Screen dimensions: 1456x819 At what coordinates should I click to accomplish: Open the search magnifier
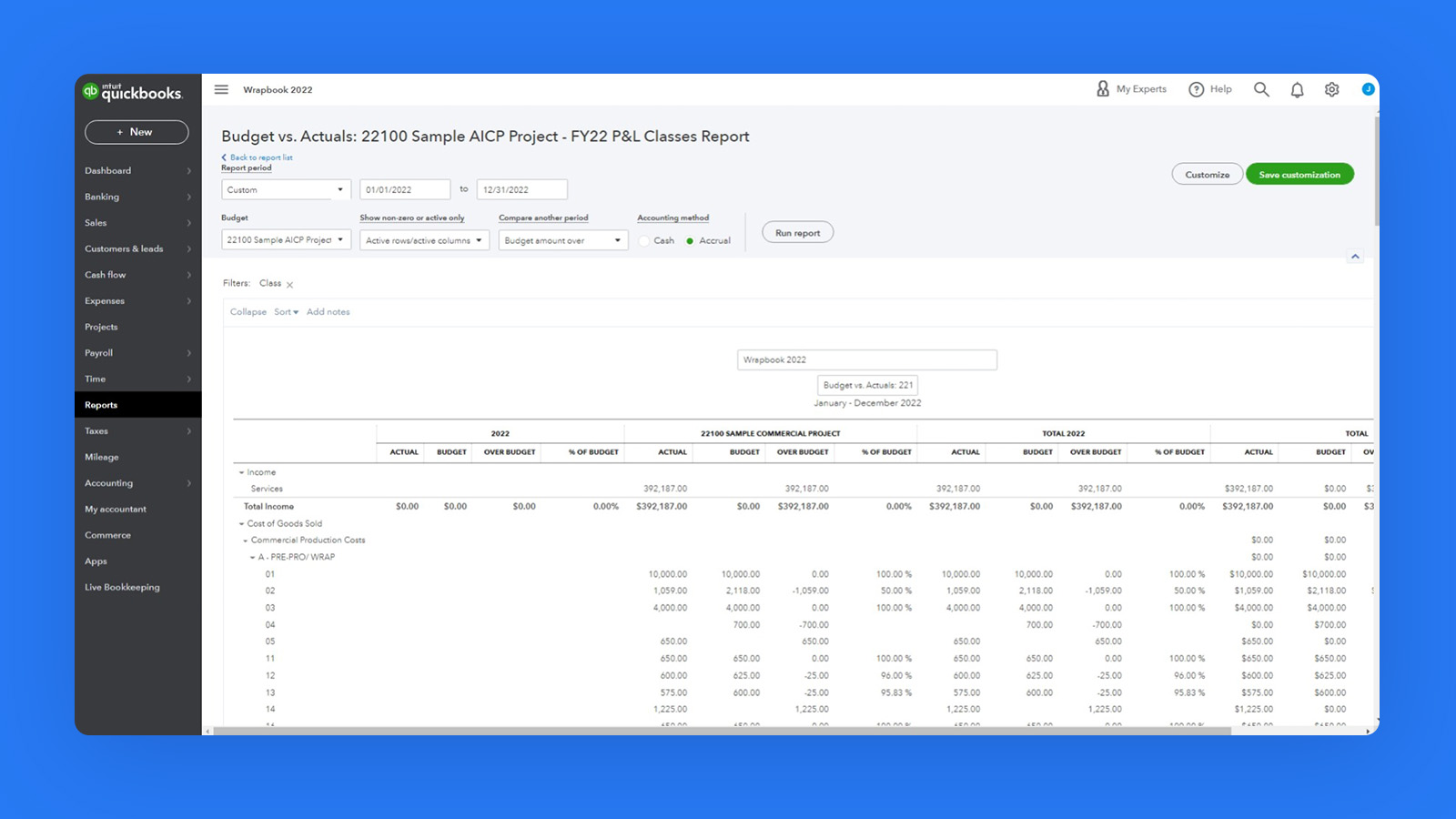click(1261, 89)
